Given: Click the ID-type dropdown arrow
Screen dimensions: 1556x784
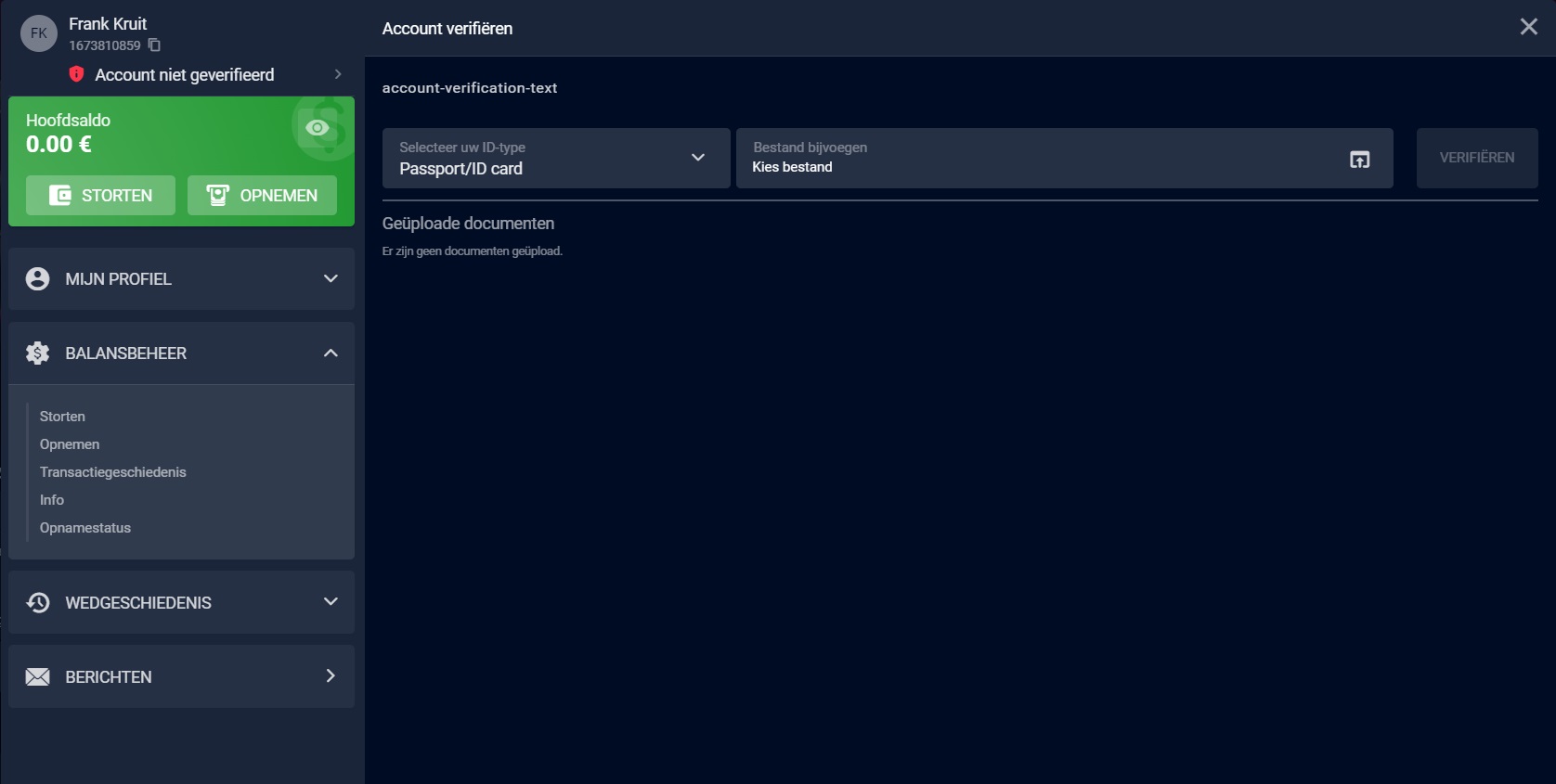Looking at the screenshot, I should 698,158.
